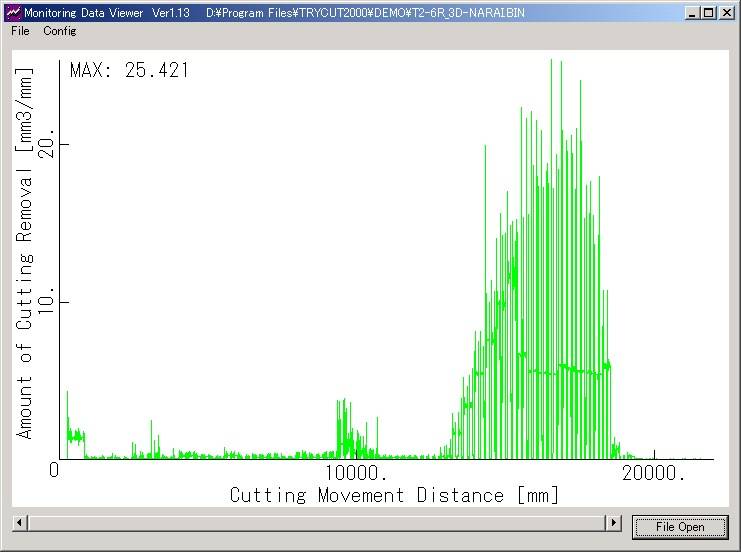Select the 10000. label on the distance axis

pyautogui.click(x=356, y=471)
